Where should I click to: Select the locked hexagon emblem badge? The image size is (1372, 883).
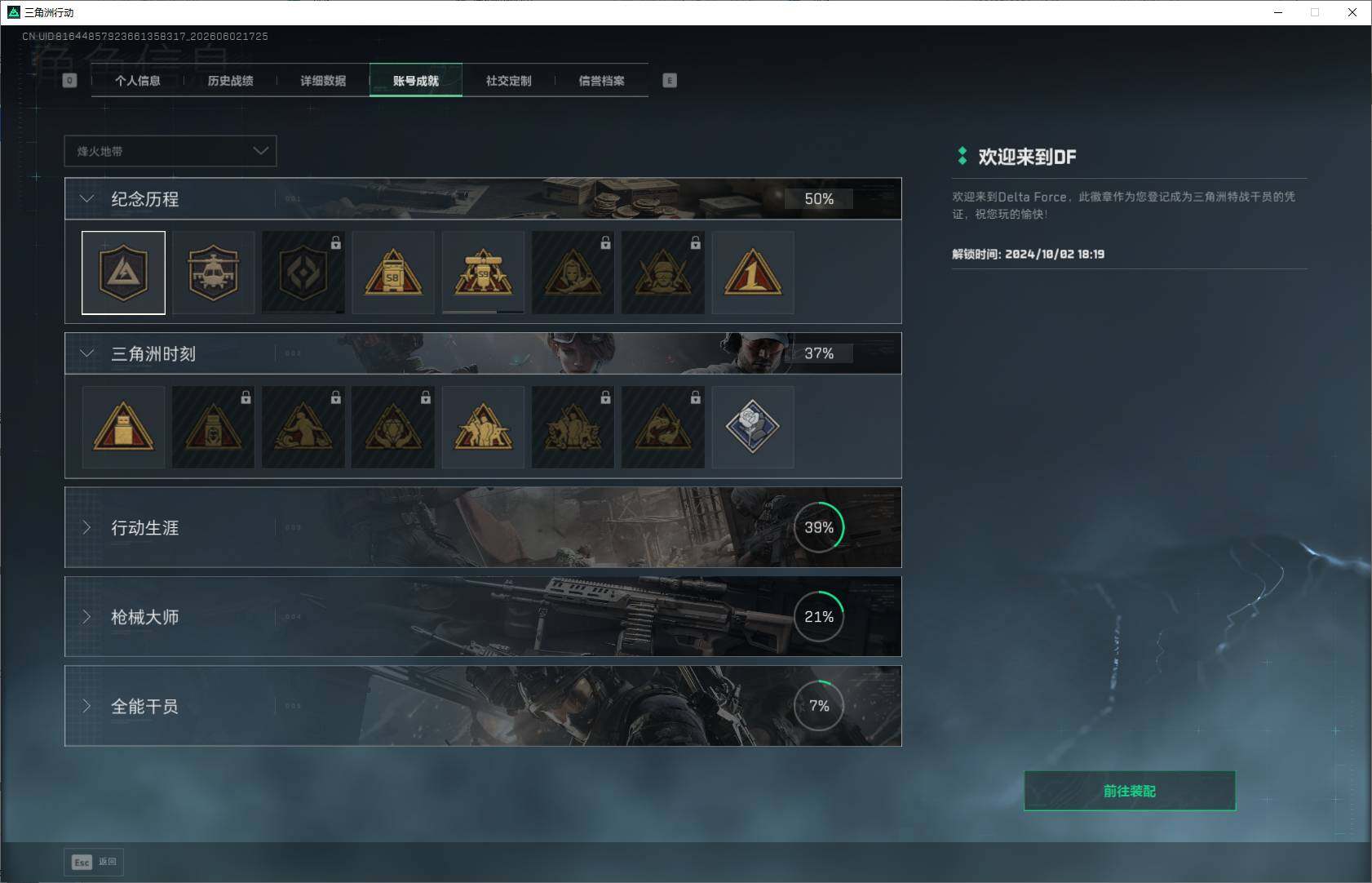point(303,273)
